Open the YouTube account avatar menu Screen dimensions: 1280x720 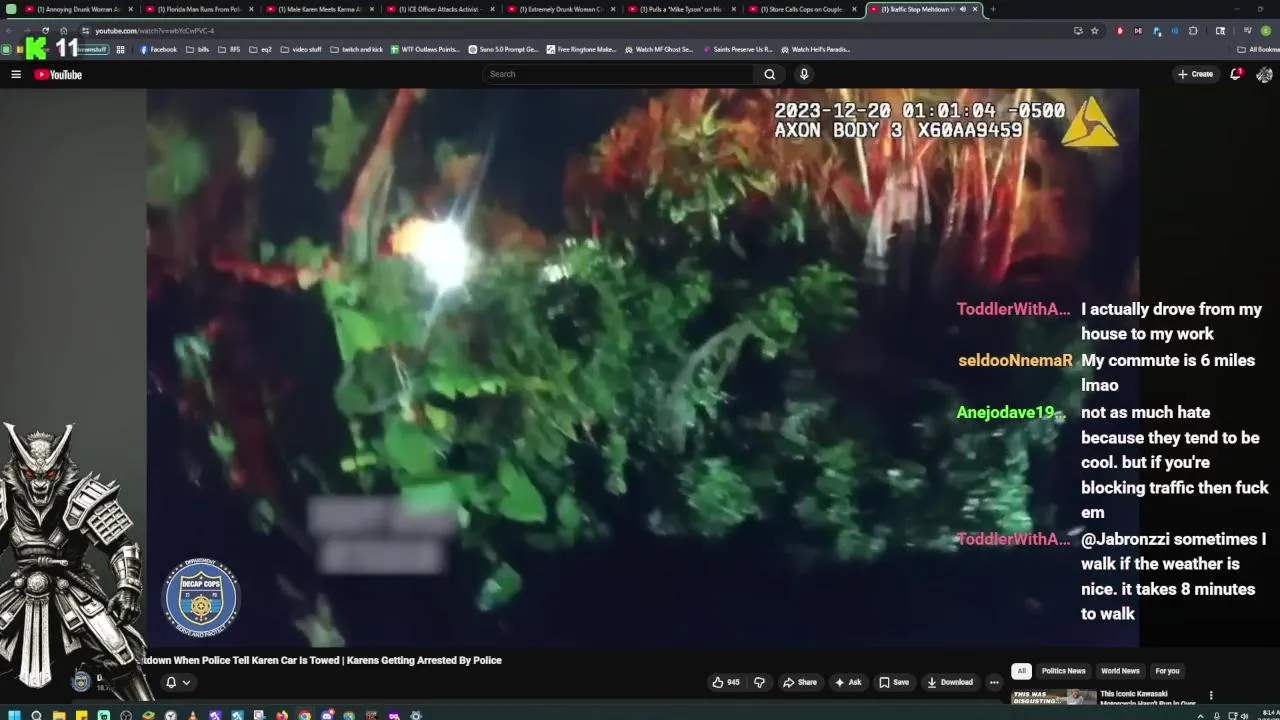[1264, 74]
